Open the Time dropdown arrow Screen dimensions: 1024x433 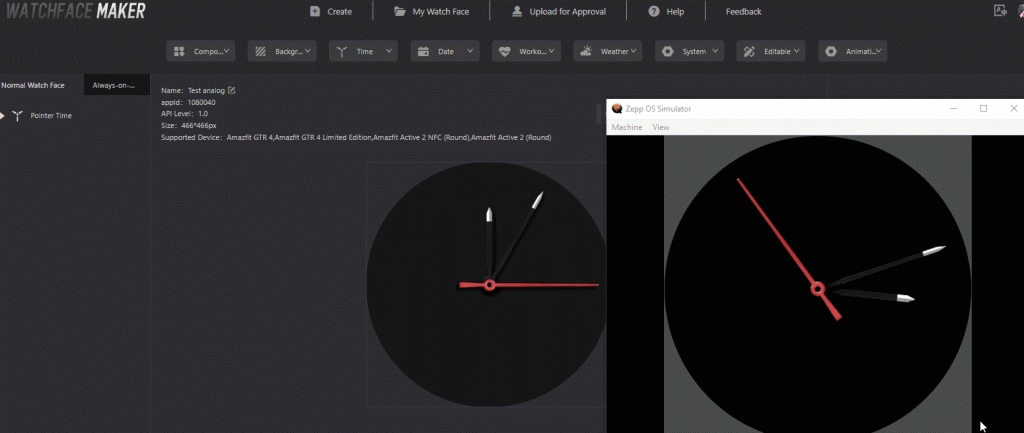389,50
